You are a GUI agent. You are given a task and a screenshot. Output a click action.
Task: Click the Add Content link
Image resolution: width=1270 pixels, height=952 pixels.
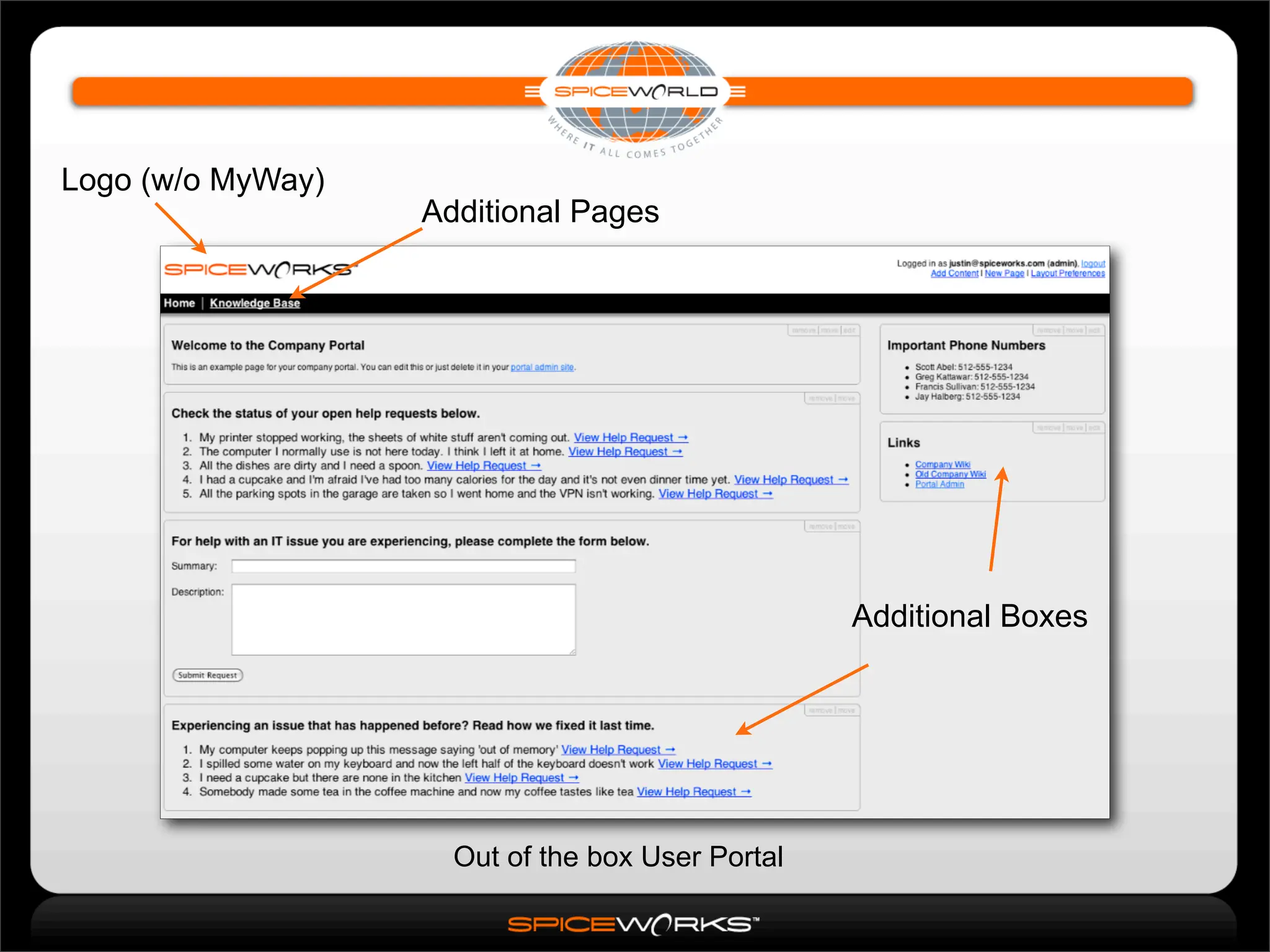954,273
